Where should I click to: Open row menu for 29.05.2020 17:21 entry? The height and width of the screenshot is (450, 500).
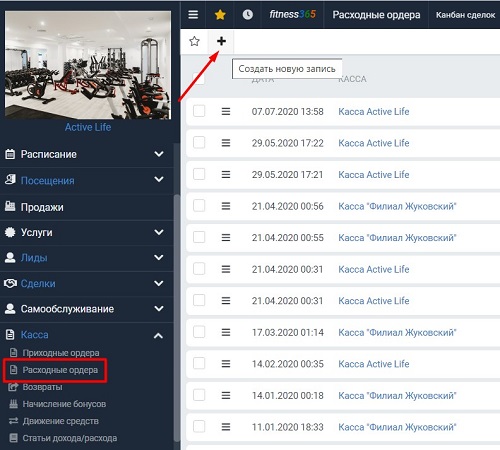(x=226, y=174)
